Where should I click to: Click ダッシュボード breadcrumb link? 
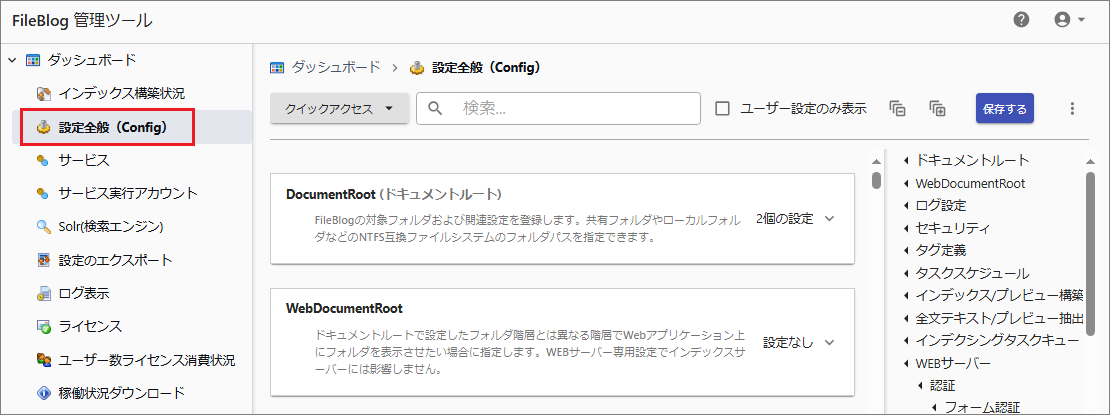(x=335, y=67)
